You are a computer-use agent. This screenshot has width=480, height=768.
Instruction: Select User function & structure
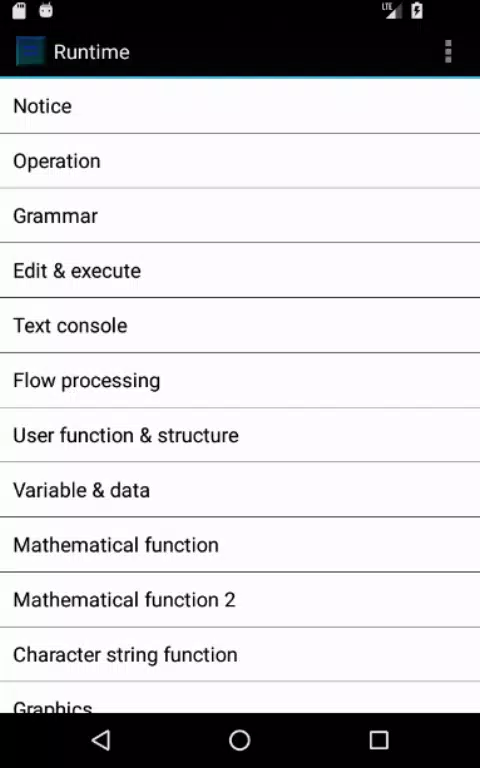tap(240, 435)
